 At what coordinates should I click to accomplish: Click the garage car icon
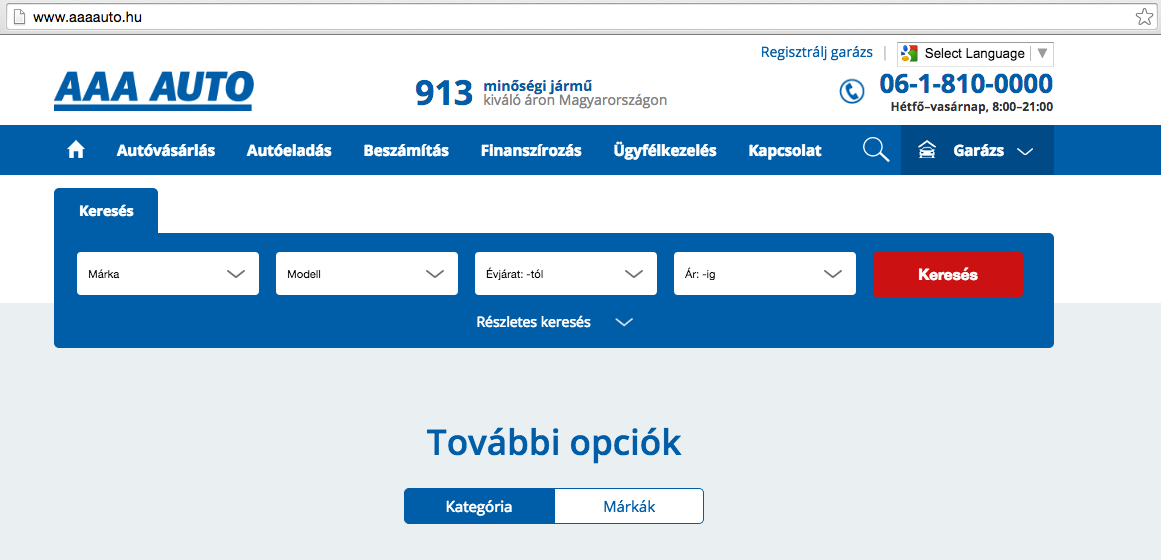[926, 150]
